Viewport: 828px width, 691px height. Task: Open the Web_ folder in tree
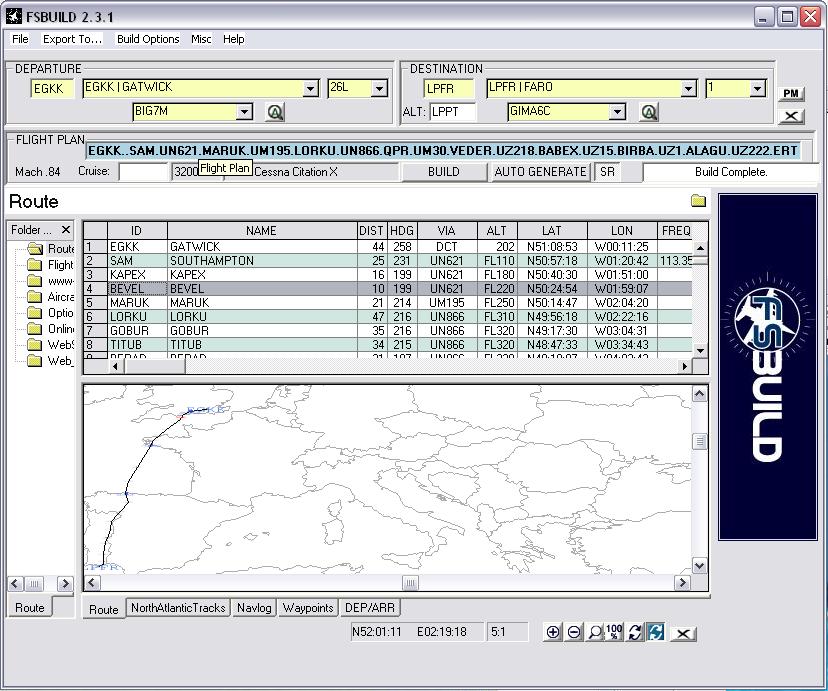click(x=51, y=361)
